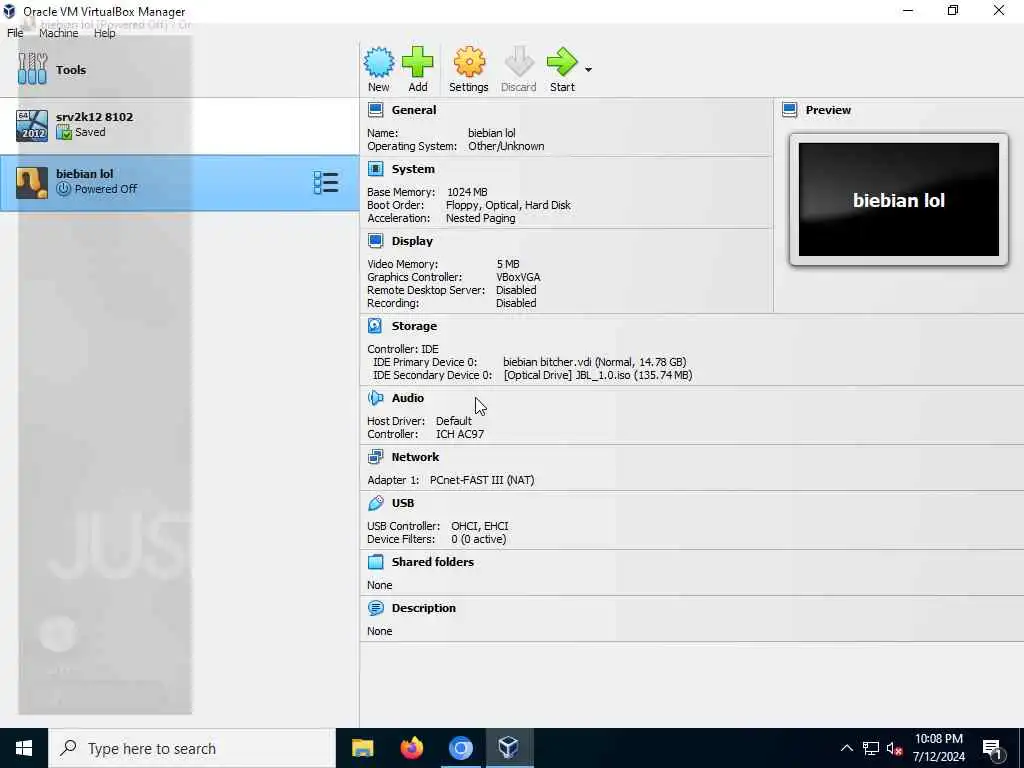The image size is (1024, 768).
Task: Click the Powered Off status icon
Action: (x=63, y=189)
